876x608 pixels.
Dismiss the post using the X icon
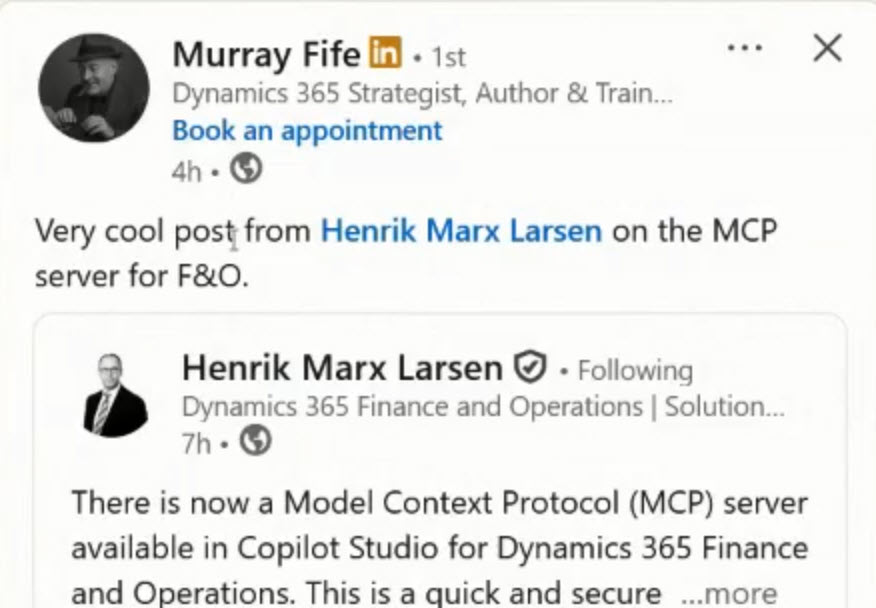[x=827, y=48]
